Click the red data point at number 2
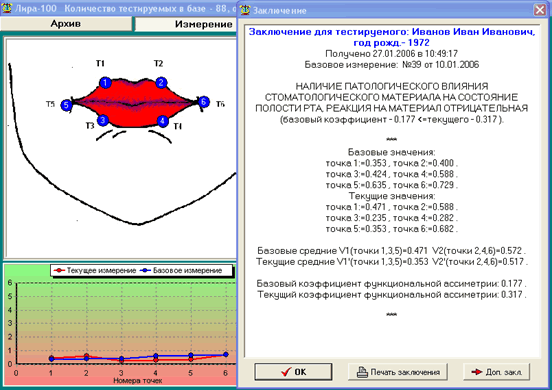This screenshot has width=552, height=390. click(86, 356)
